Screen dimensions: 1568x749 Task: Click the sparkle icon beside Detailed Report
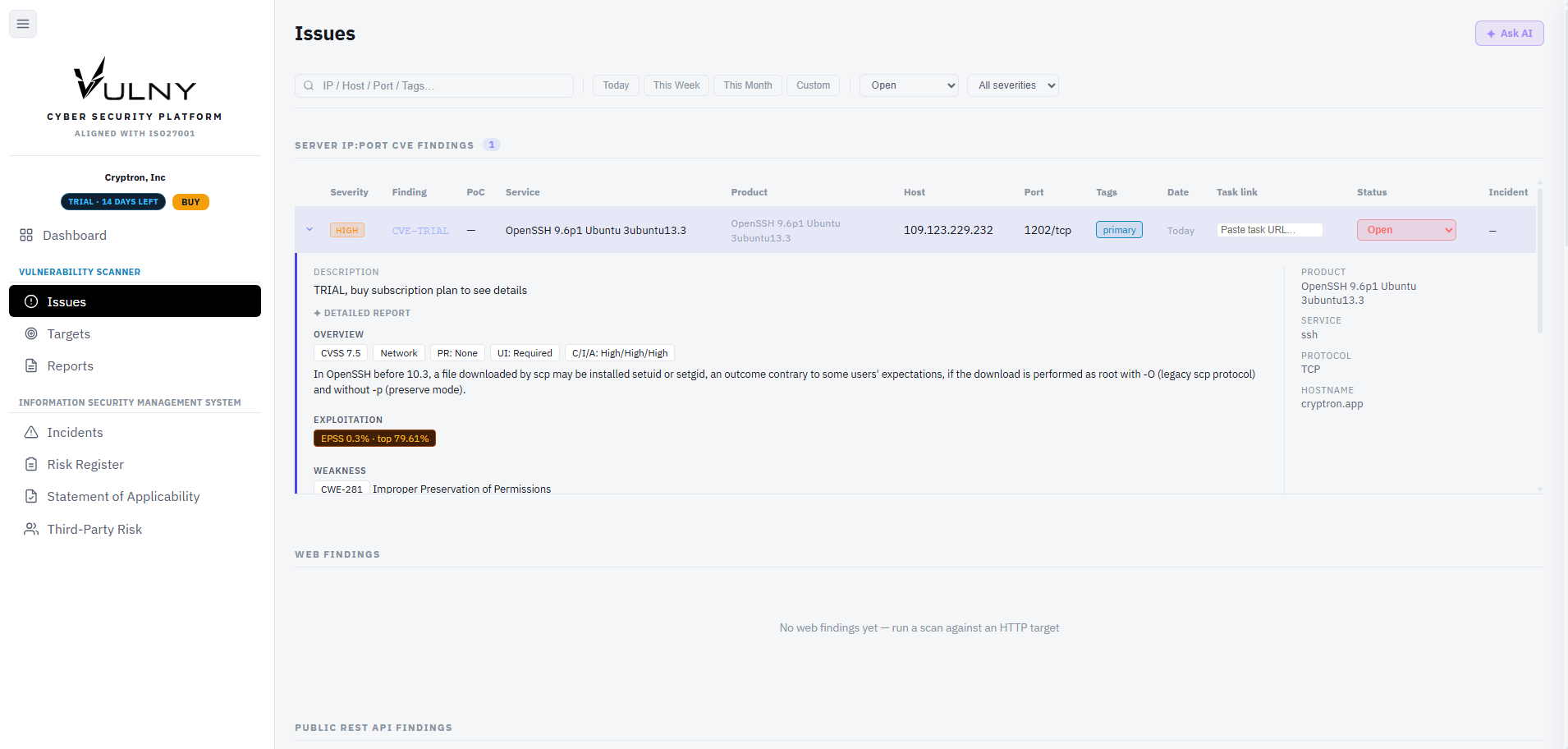pos(317,313)
